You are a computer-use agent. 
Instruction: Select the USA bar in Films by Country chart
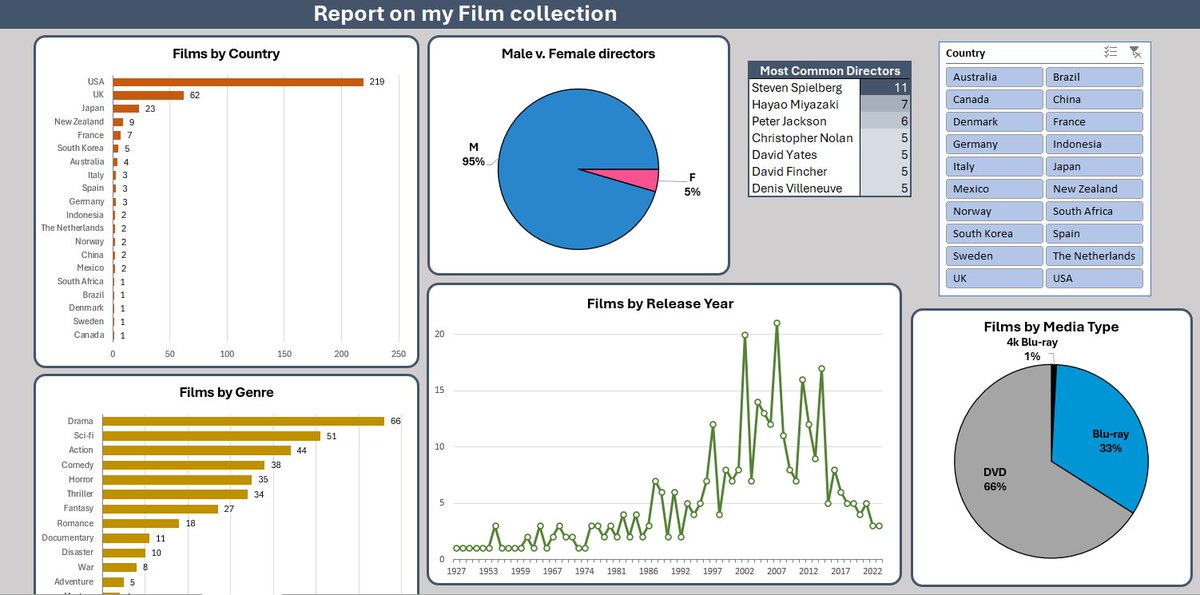tap(240, 81)
